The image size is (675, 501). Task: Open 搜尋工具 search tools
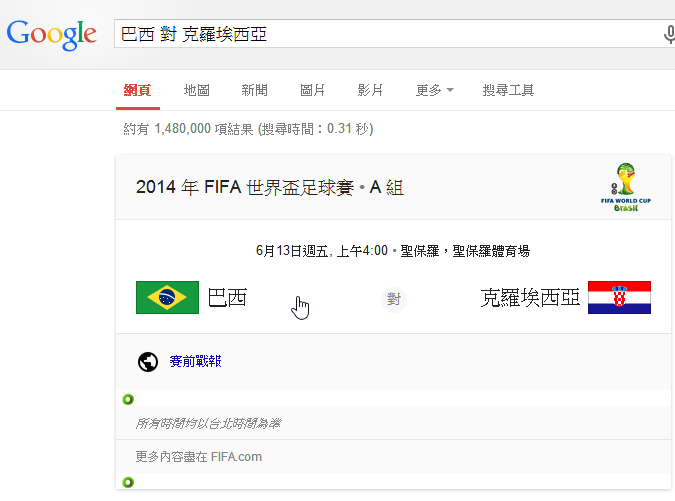(508, 90)
